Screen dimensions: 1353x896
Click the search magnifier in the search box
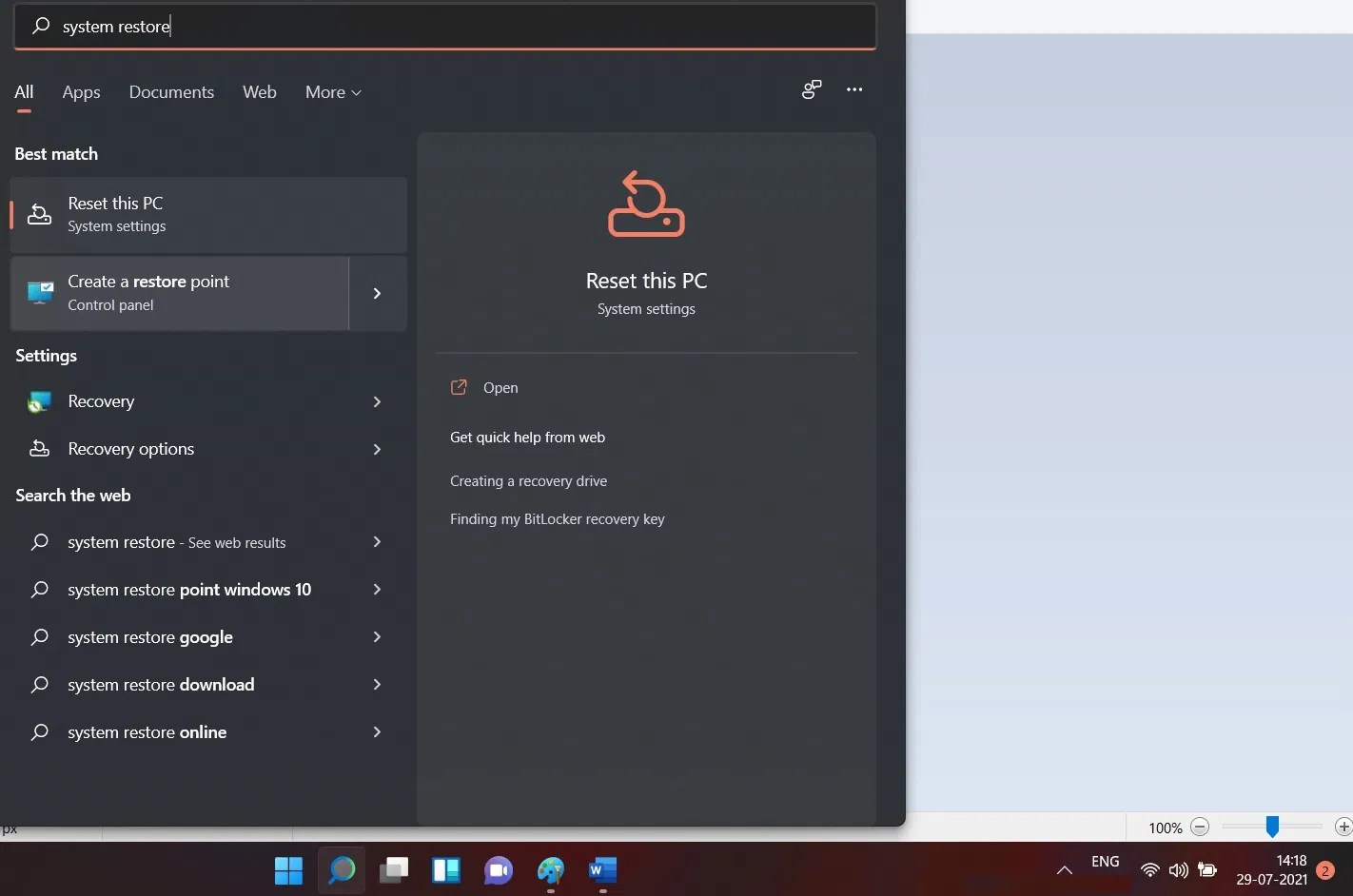click(x=39, y=26)
